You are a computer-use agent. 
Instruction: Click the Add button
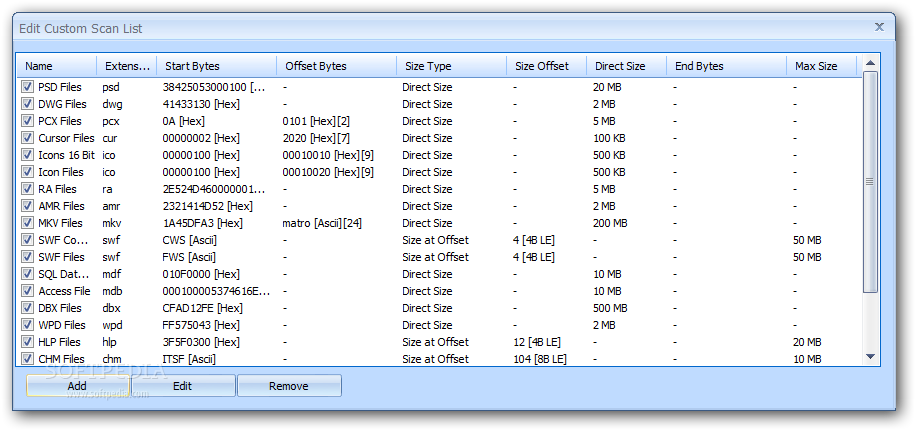78,385
